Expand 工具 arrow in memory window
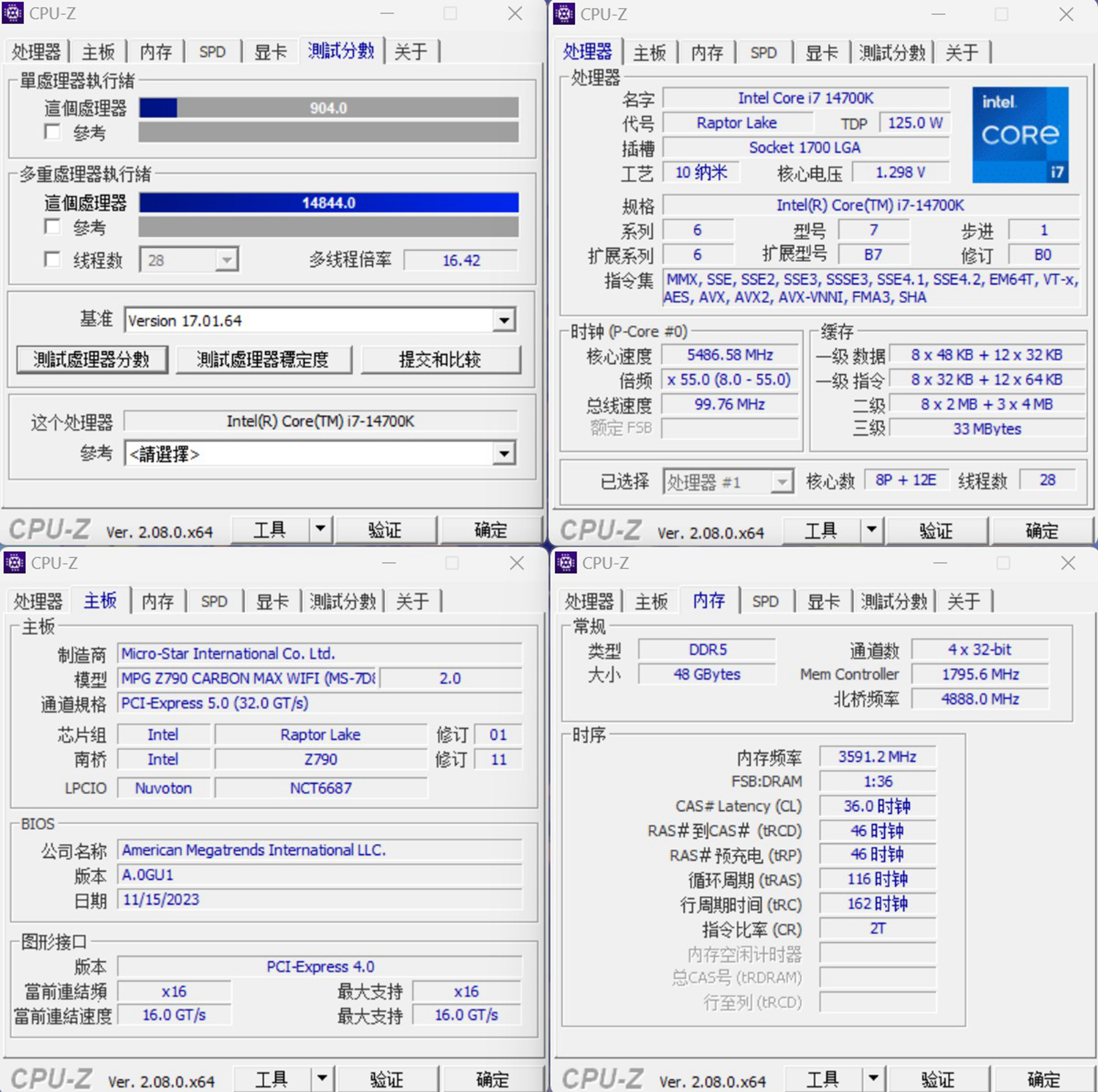Screen dimensions: 1098x1092 point(873,1079)
